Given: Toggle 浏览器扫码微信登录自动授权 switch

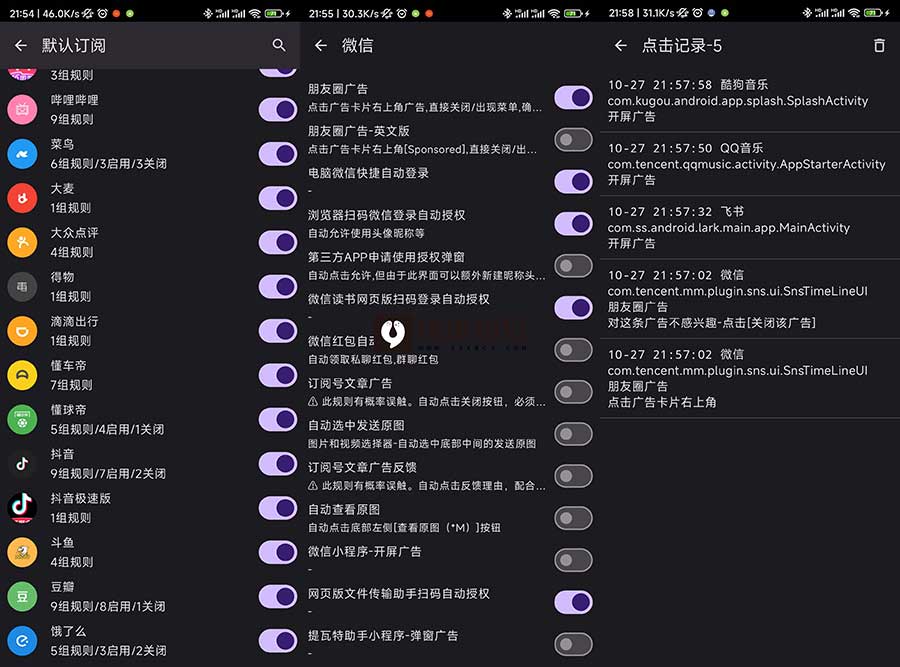Looking at the screenshot, I should [573, 224].
